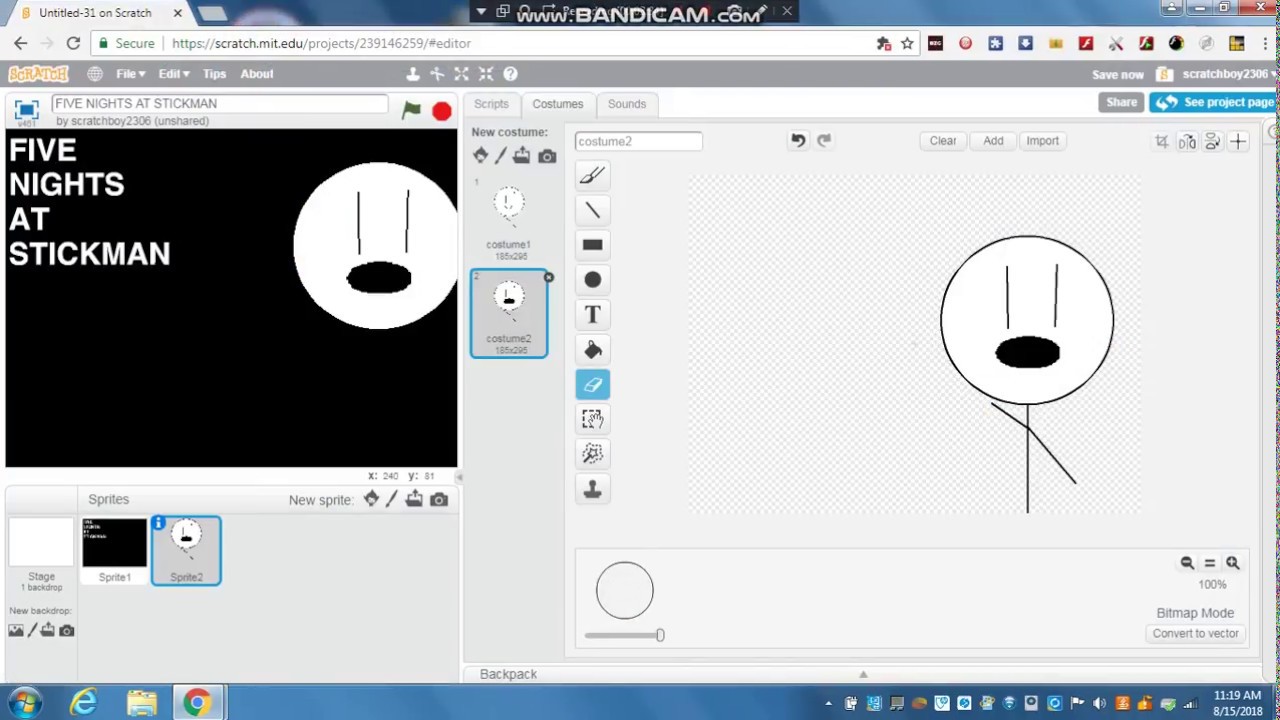Expand the Backpack panel
The image size is (1280, 720).
tap(862, 674)
